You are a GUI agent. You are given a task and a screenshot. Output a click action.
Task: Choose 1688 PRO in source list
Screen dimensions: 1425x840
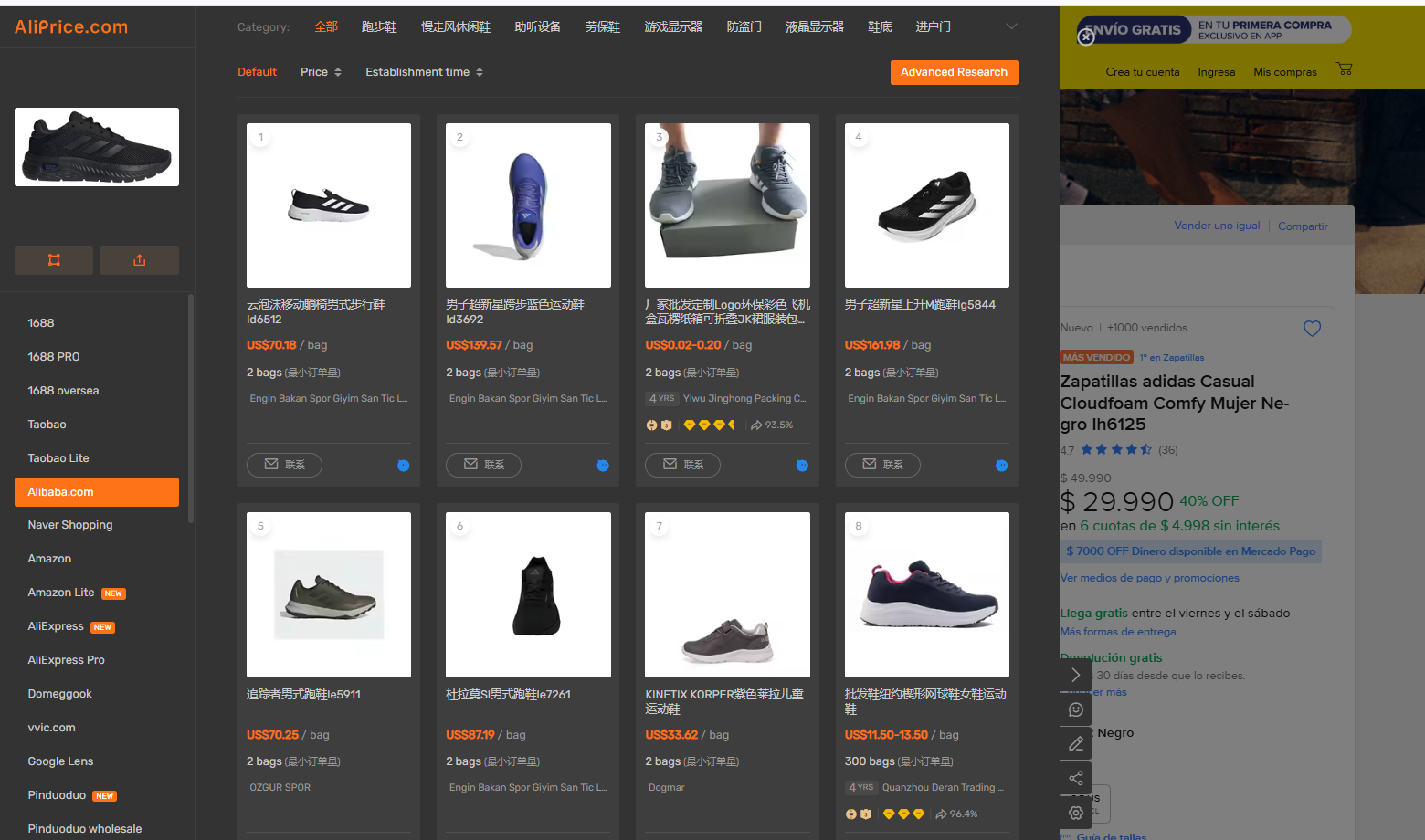[x=97, y=357]
